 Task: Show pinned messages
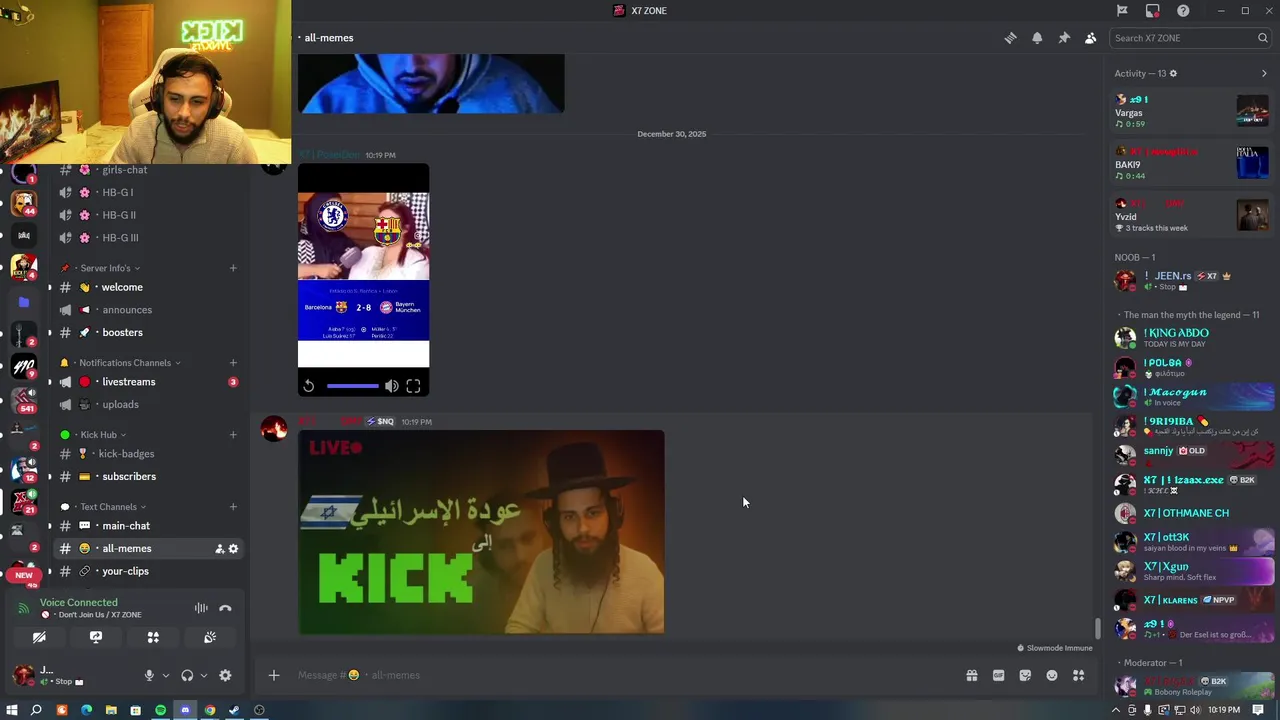tap(1064, 38)
